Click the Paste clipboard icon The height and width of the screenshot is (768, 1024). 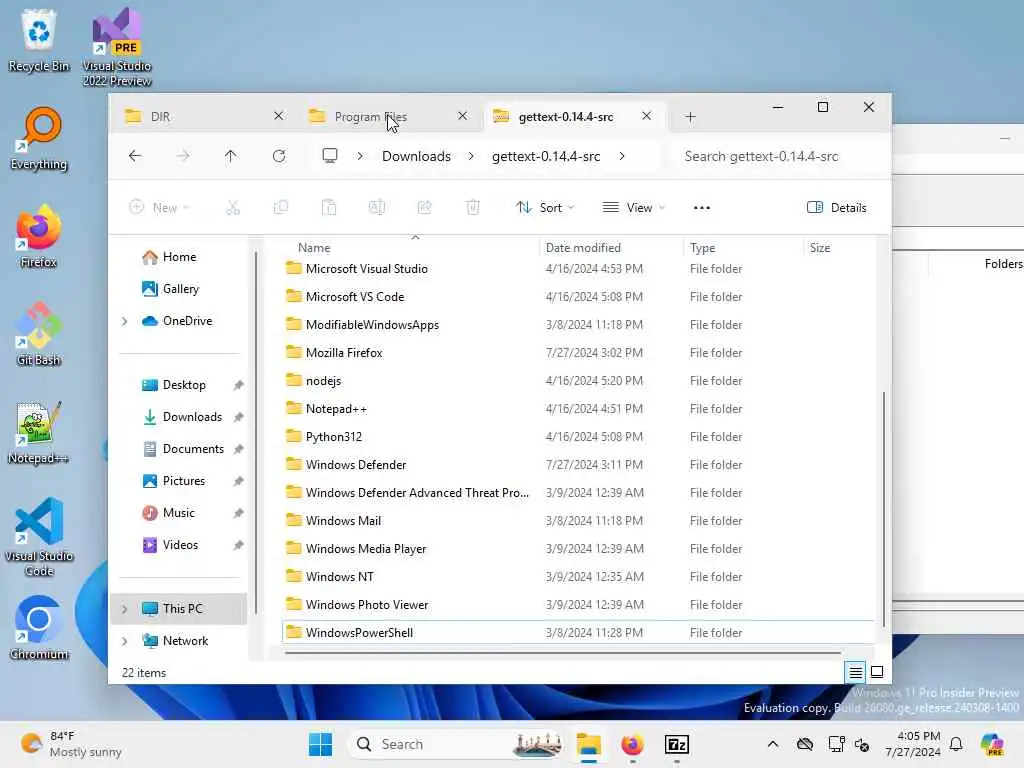click(x=329, y=208)
